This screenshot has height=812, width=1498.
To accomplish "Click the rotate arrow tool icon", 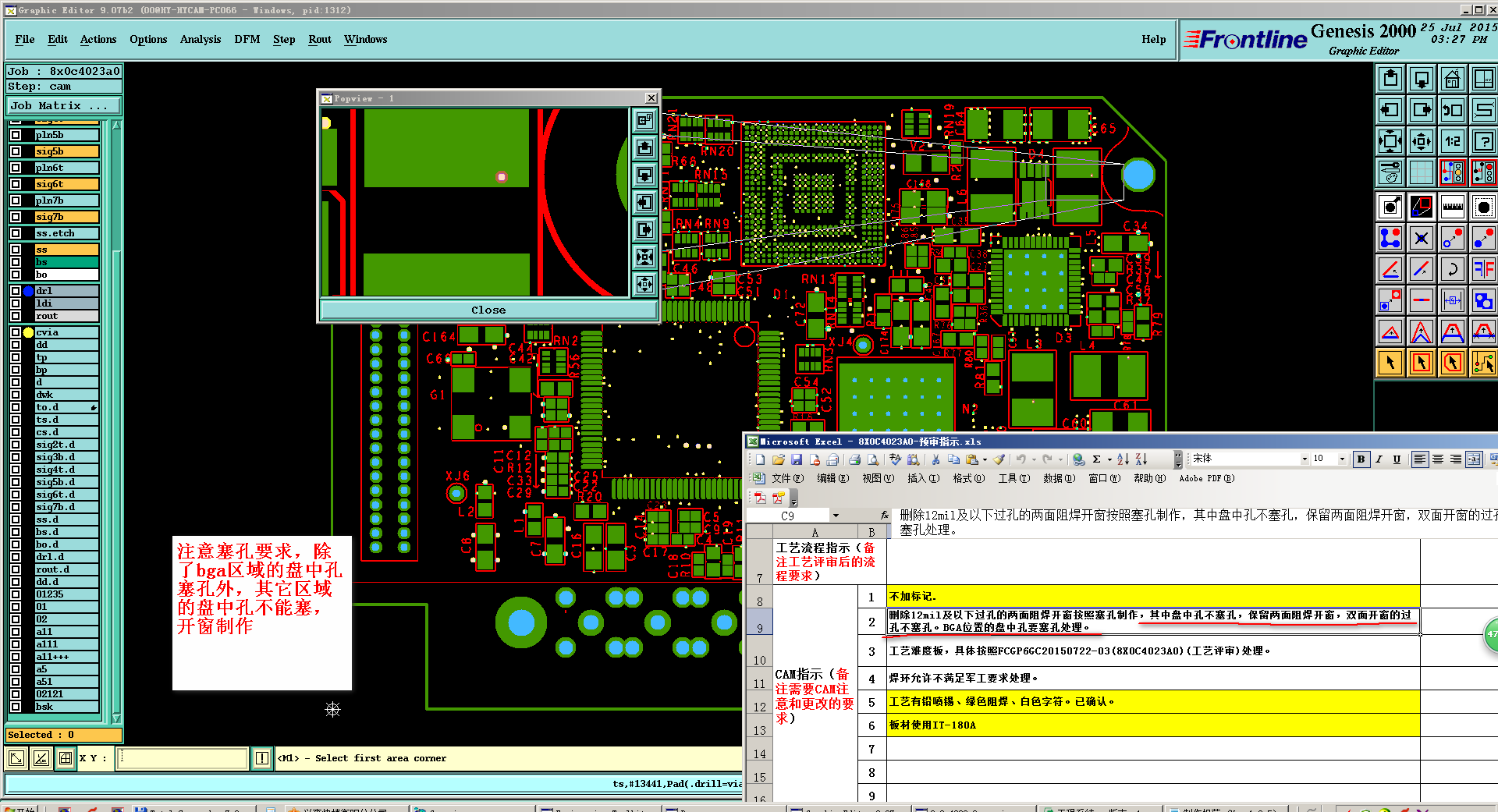I will (1452, 269).
